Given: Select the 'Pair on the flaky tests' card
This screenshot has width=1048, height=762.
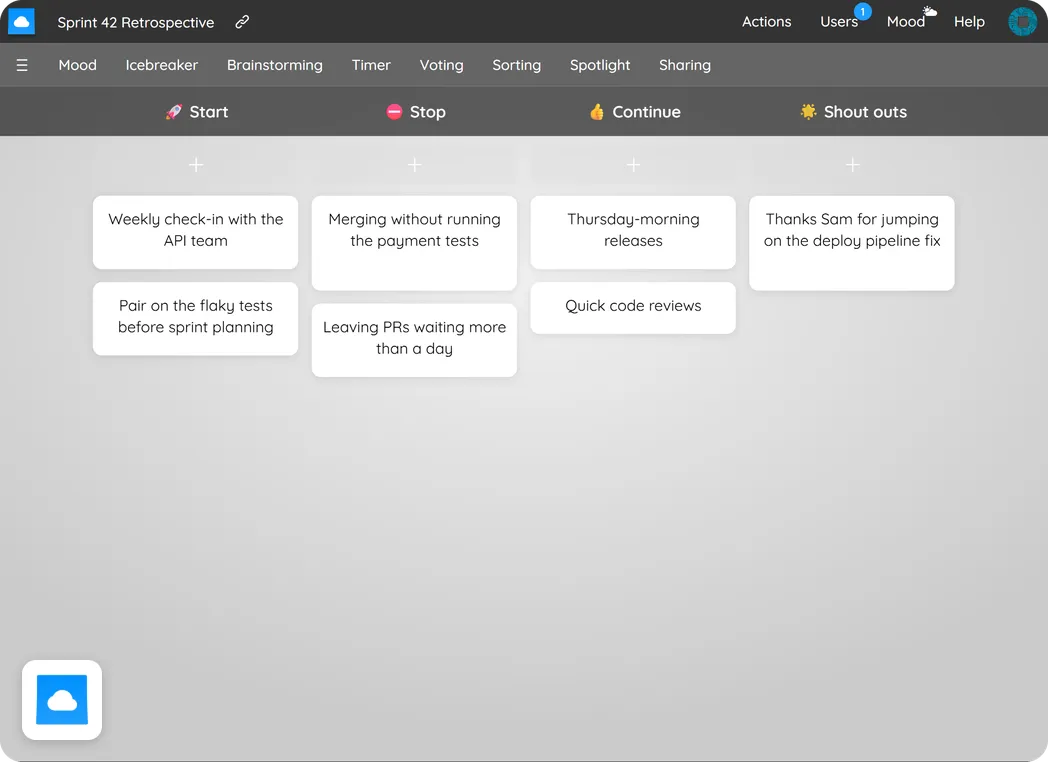Looking at the screenshot, I should click(x=196, y=318).
